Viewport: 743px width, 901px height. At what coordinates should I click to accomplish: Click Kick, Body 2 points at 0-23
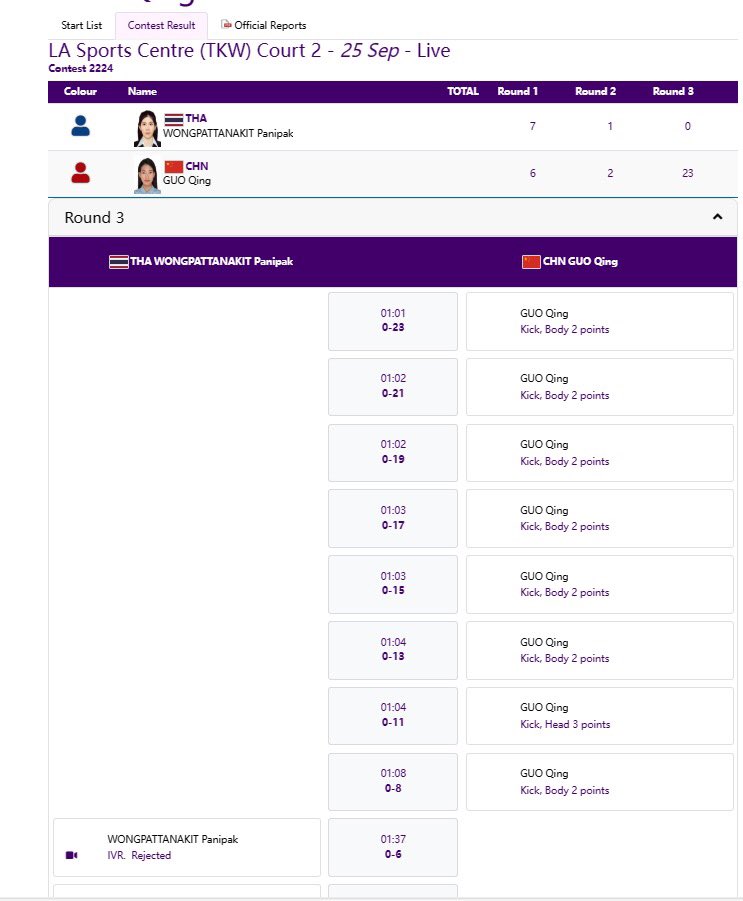tap(564, 329)
